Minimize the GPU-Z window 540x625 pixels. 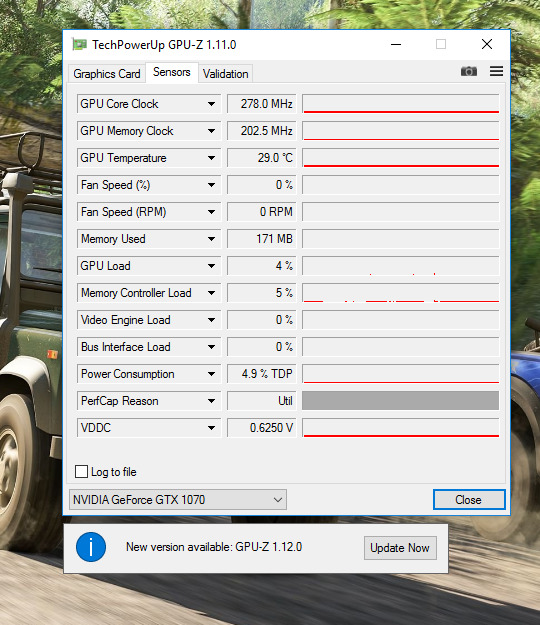396,44
